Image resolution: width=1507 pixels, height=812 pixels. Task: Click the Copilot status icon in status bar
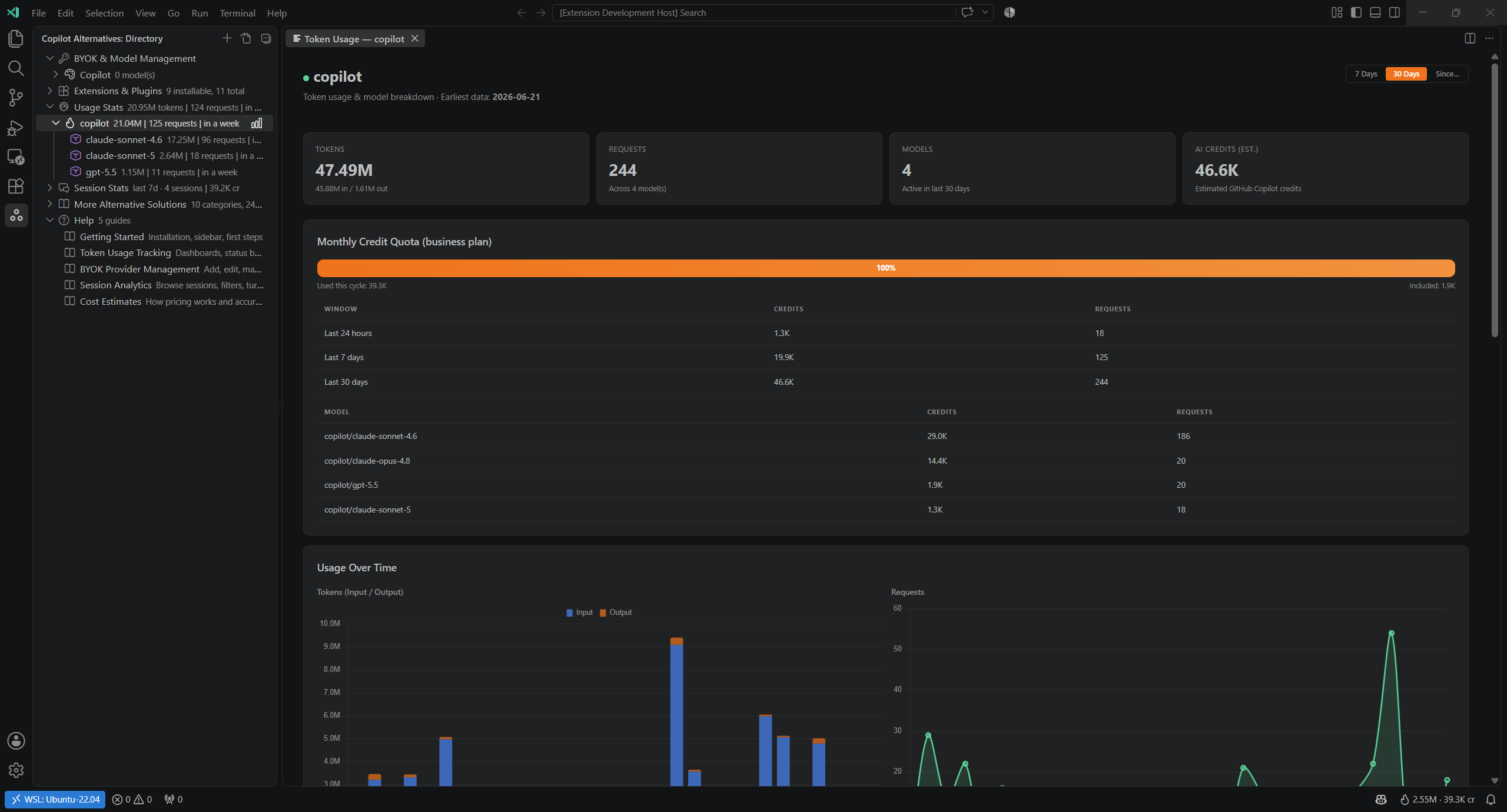pos(1381,800)
